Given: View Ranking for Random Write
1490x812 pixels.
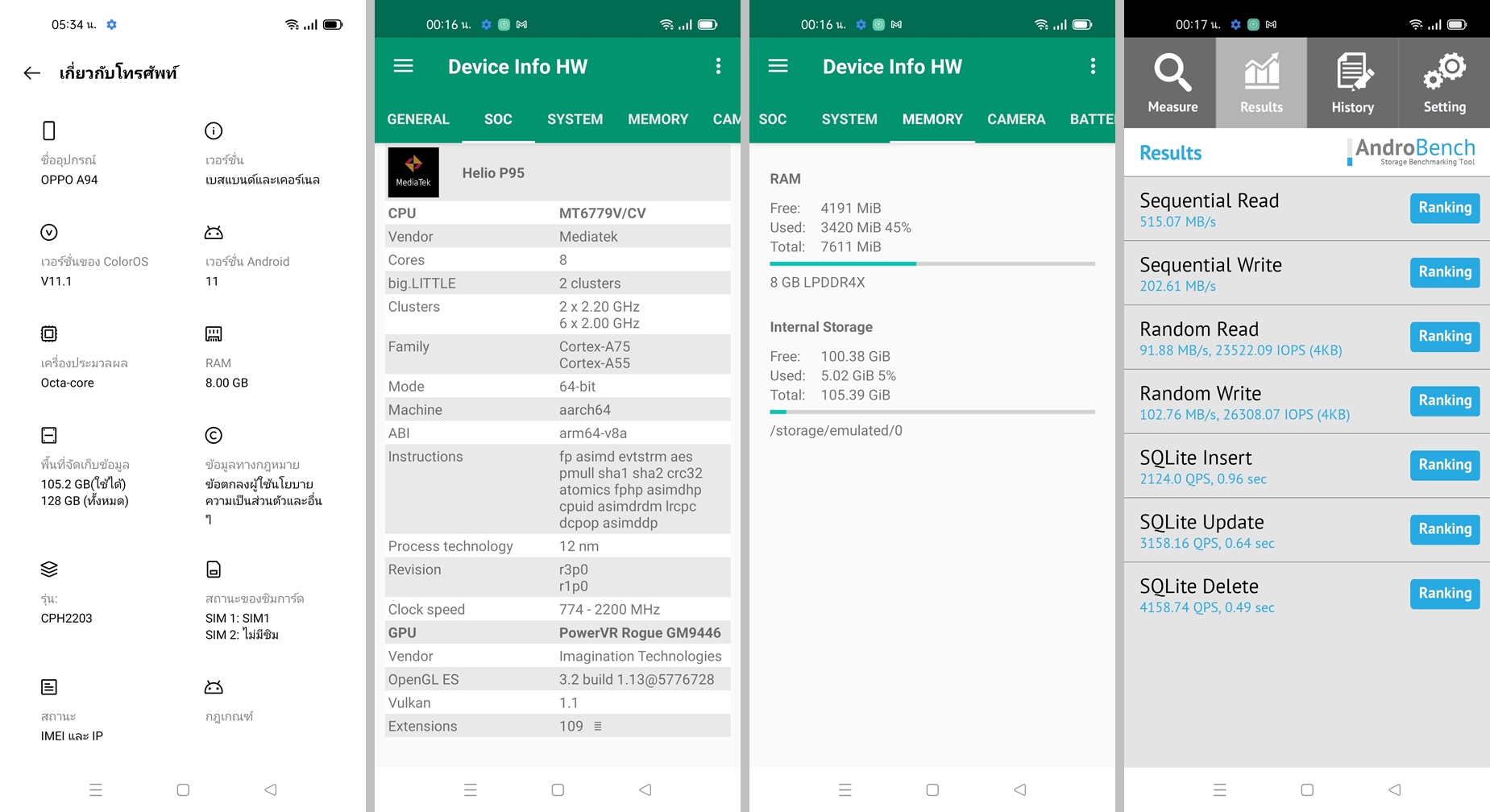Looking at the screenshot, I should tap(1444, 400).
